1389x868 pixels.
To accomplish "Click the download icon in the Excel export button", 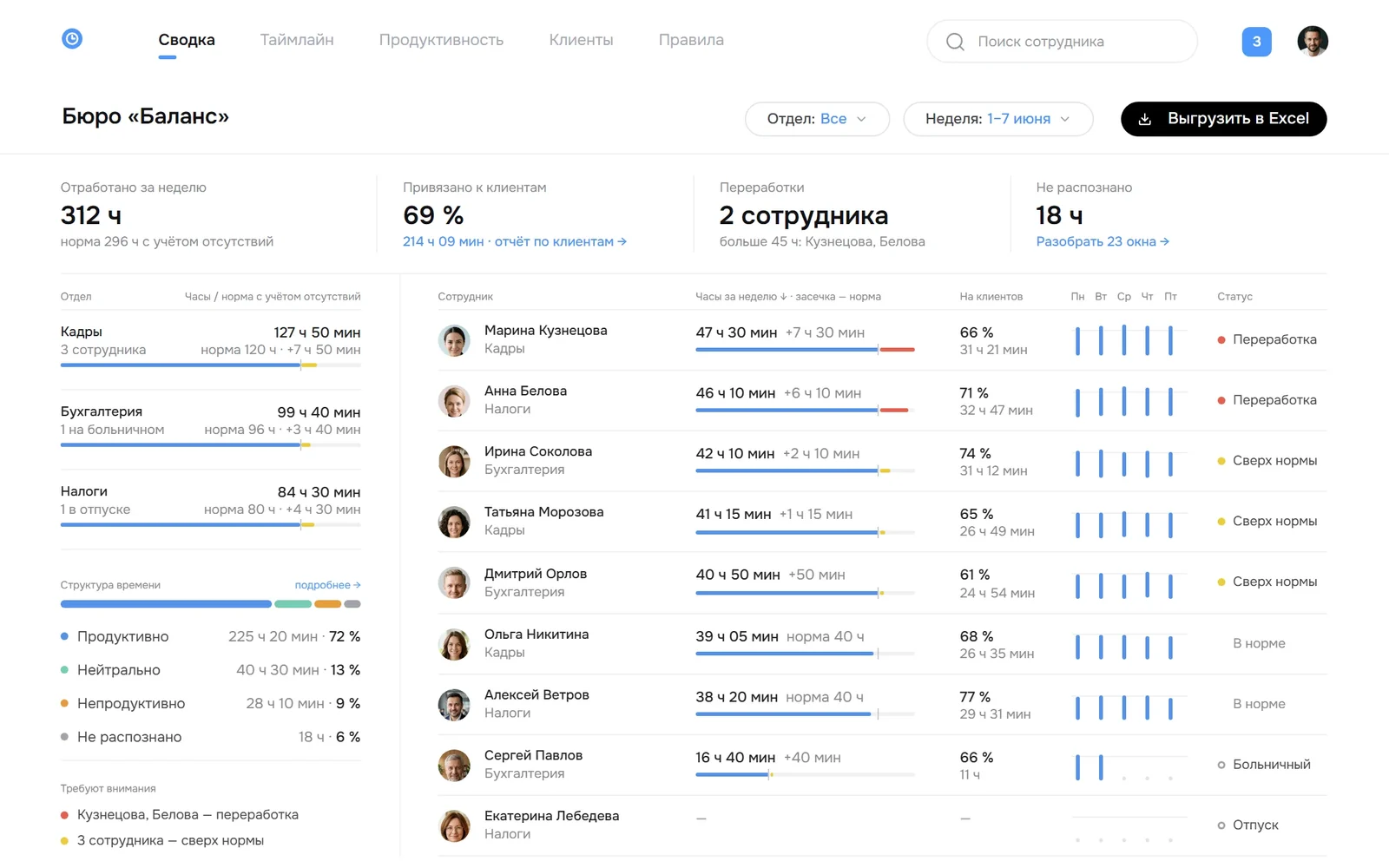I will click(x=1145, y=119).
